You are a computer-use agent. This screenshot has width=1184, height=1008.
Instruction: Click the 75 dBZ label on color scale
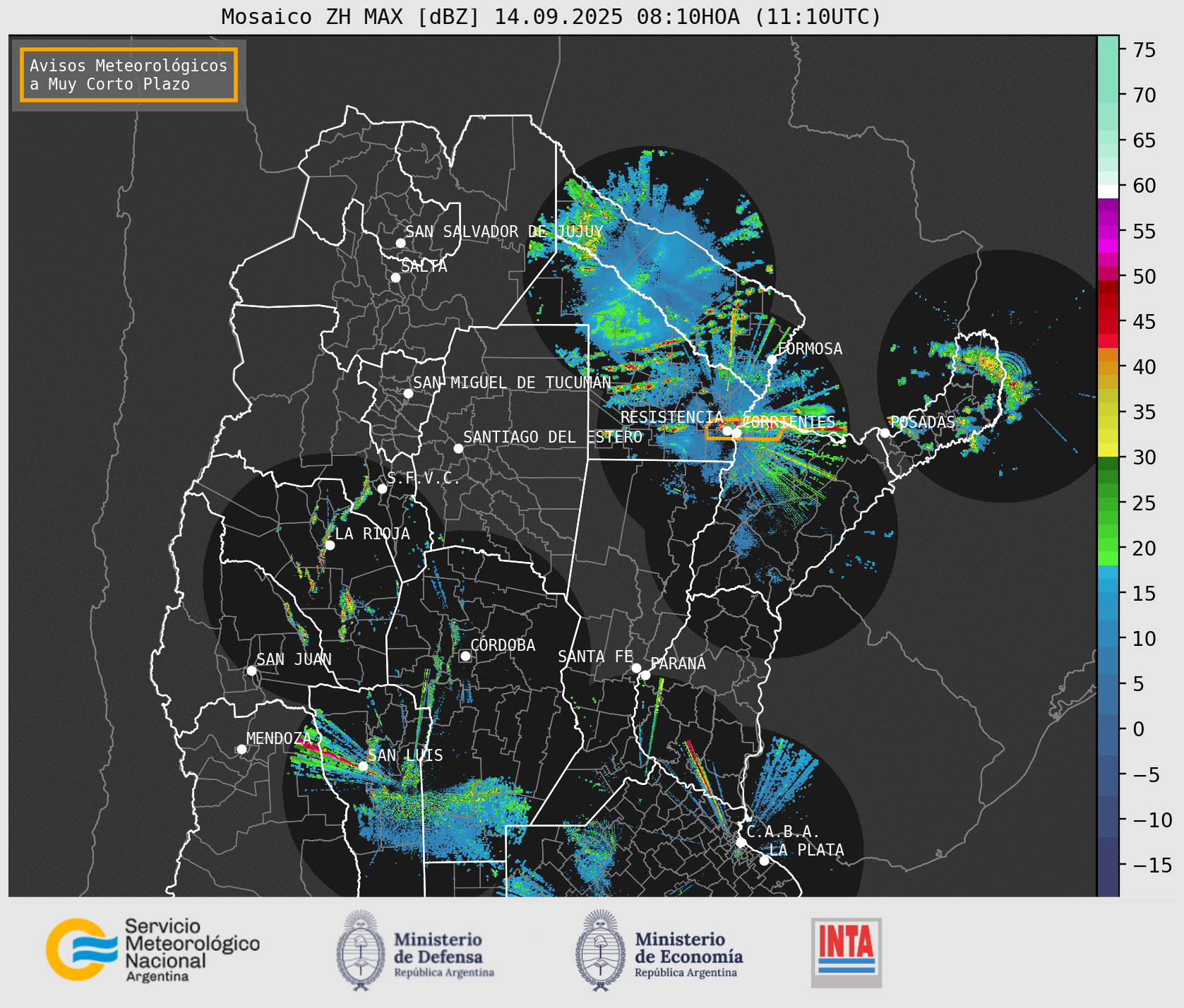tap(1144, 50)
